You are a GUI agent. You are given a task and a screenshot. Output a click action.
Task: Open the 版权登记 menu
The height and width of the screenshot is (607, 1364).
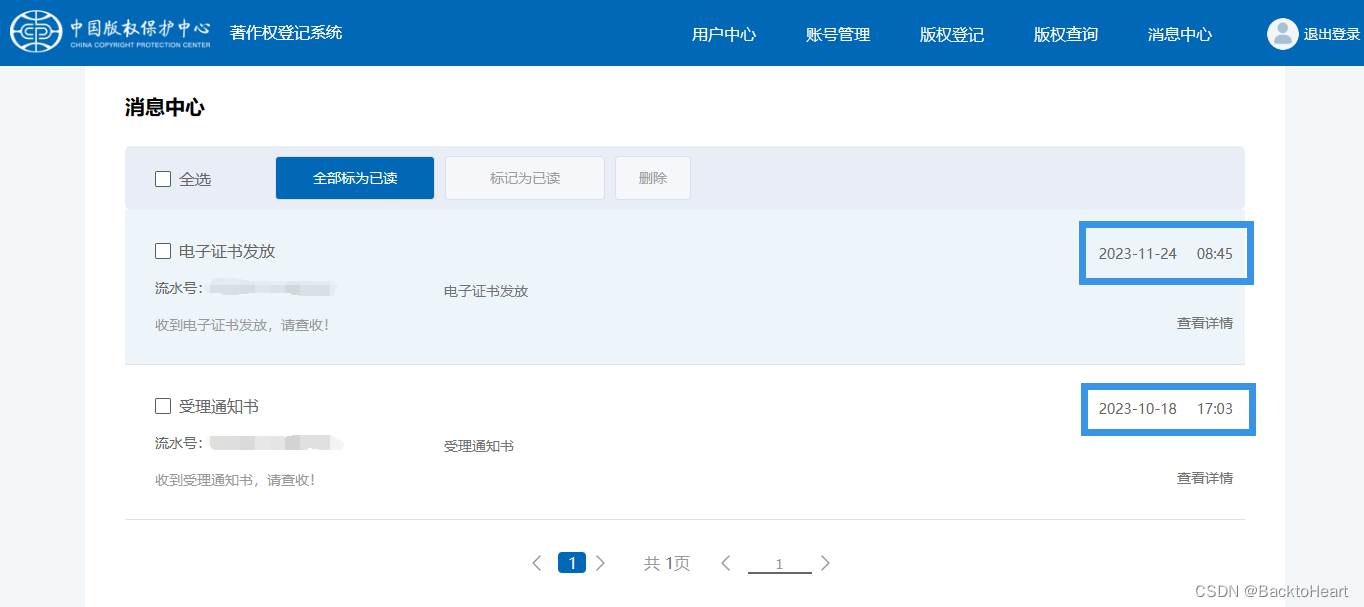pos(952,34)
